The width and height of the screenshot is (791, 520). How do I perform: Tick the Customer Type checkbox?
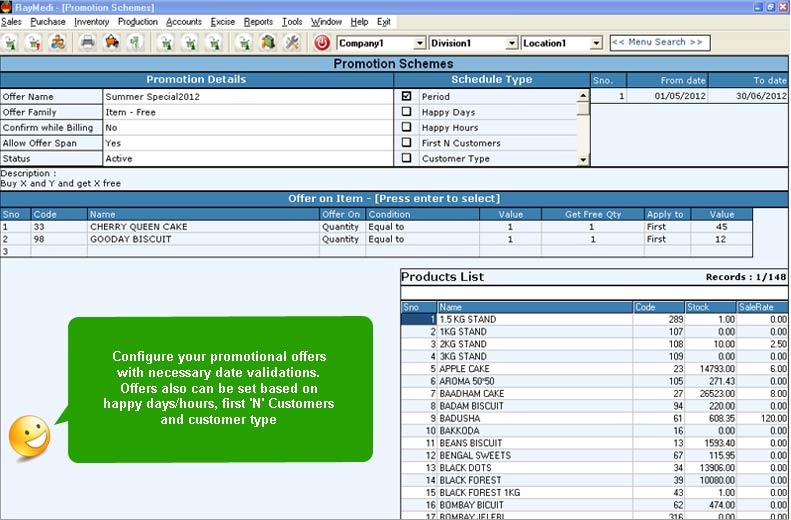pyautogui.click(x=407, y=158)
